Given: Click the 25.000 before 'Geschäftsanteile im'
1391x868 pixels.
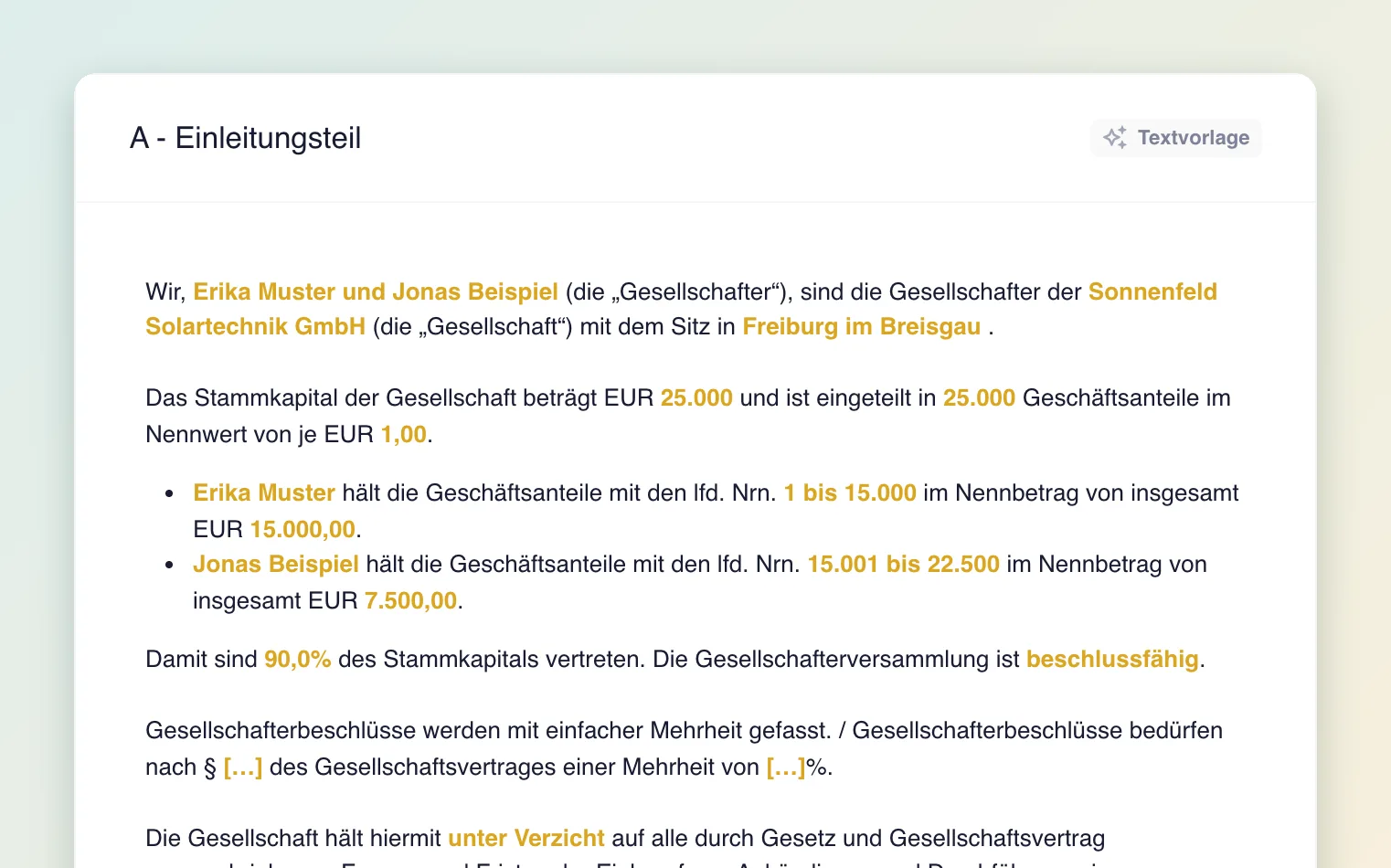Looking at the screenshot, I should click(979, 398).
